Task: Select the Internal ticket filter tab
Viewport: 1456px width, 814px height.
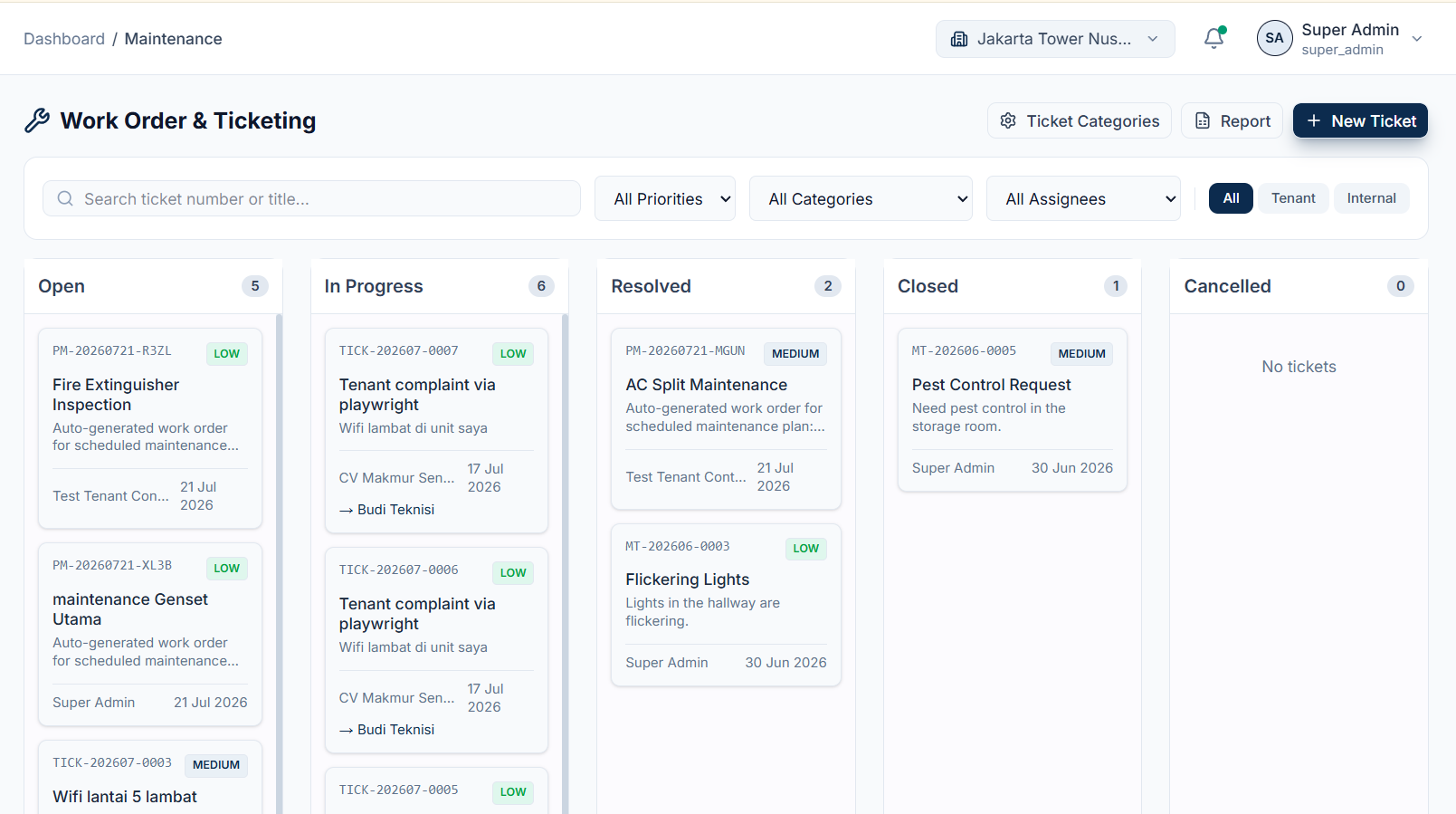Action: [1371, 198]
